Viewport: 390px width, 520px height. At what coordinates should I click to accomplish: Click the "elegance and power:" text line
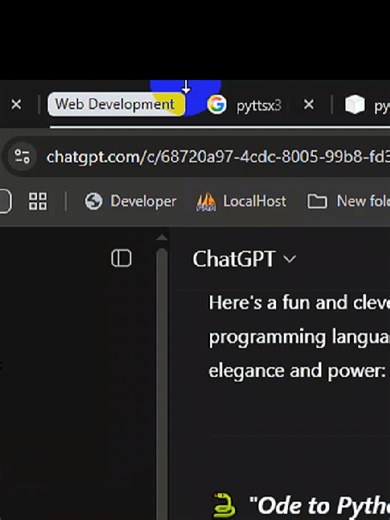(x=297, y=371)
